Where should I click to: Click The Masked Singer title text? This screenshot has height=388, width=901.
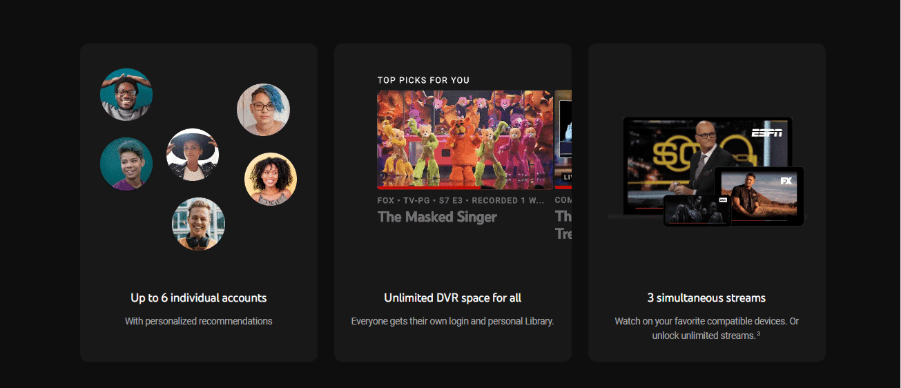[x=437, y=217]
